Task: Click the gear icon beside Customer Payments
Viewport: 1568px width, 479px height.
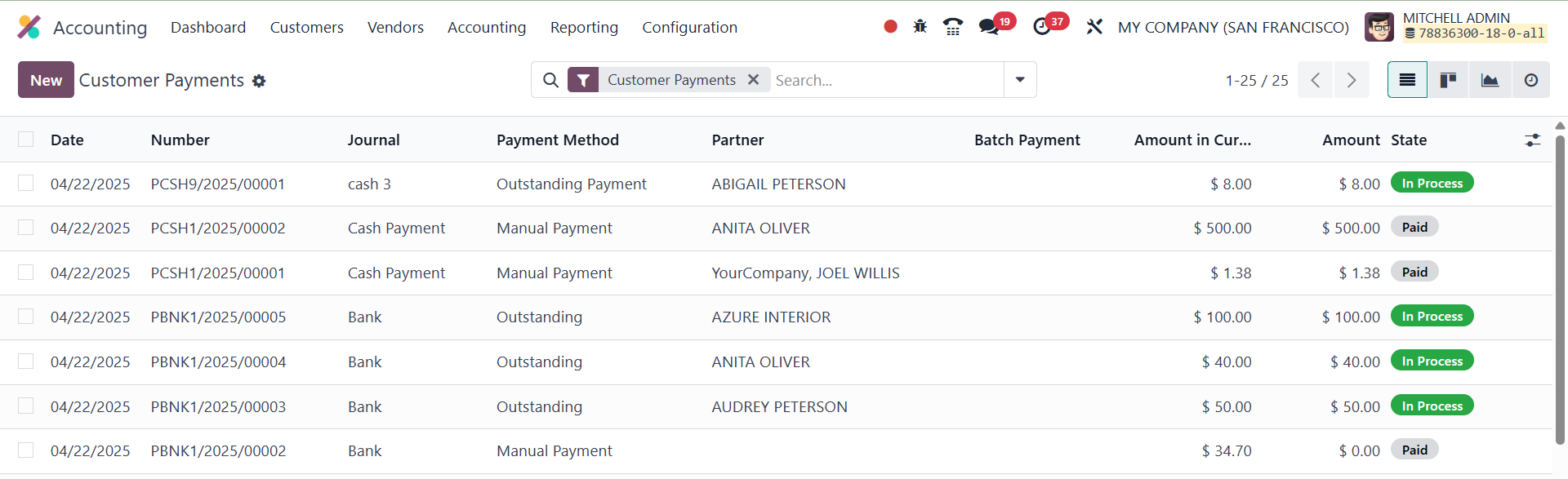Action: (x=259, y=81)
